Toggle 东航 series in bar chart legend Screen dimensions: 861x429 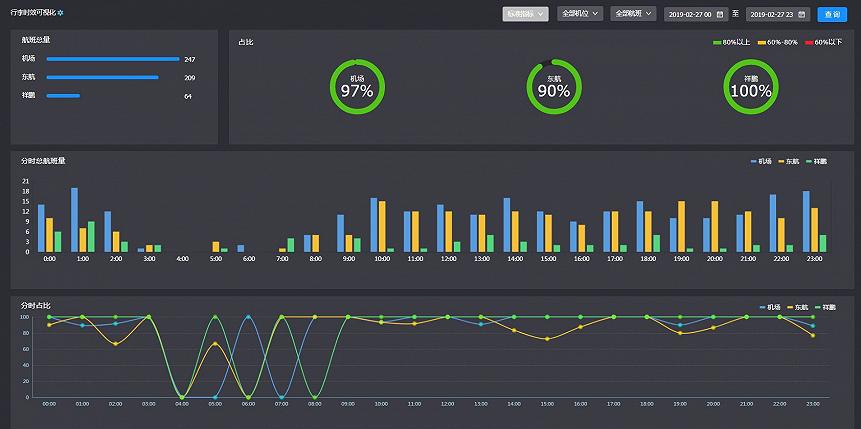click(782, 160)
